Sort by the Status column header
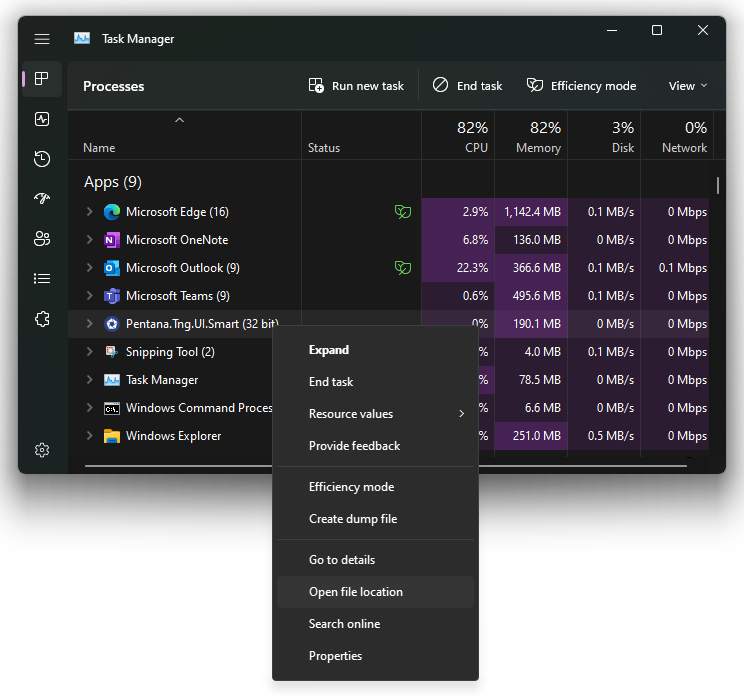Image resolution: width=744 pixels, height=696 pixels. 362,135
